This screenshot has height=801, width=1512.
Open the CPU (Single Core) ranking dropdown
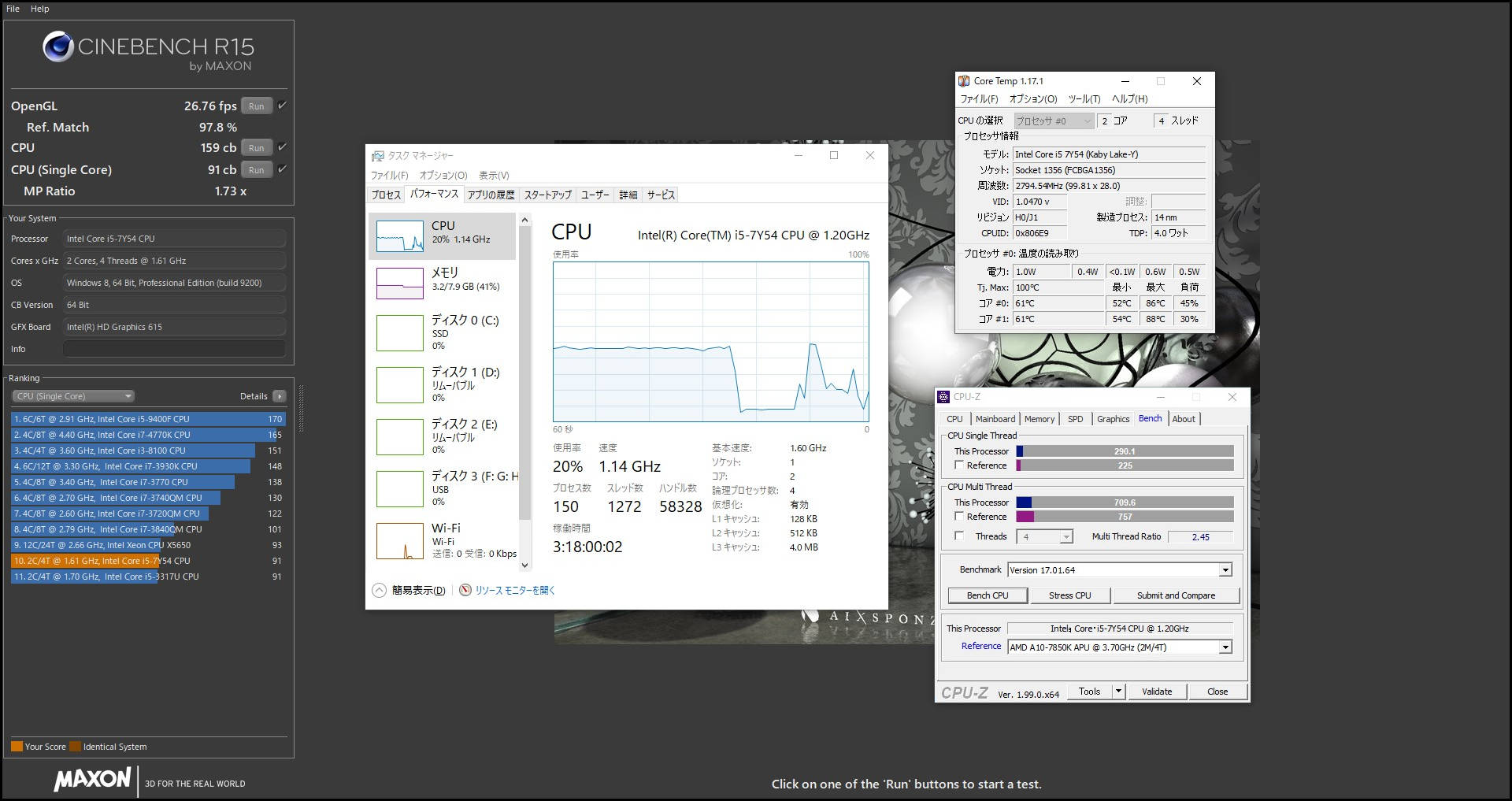click(73, 396)
